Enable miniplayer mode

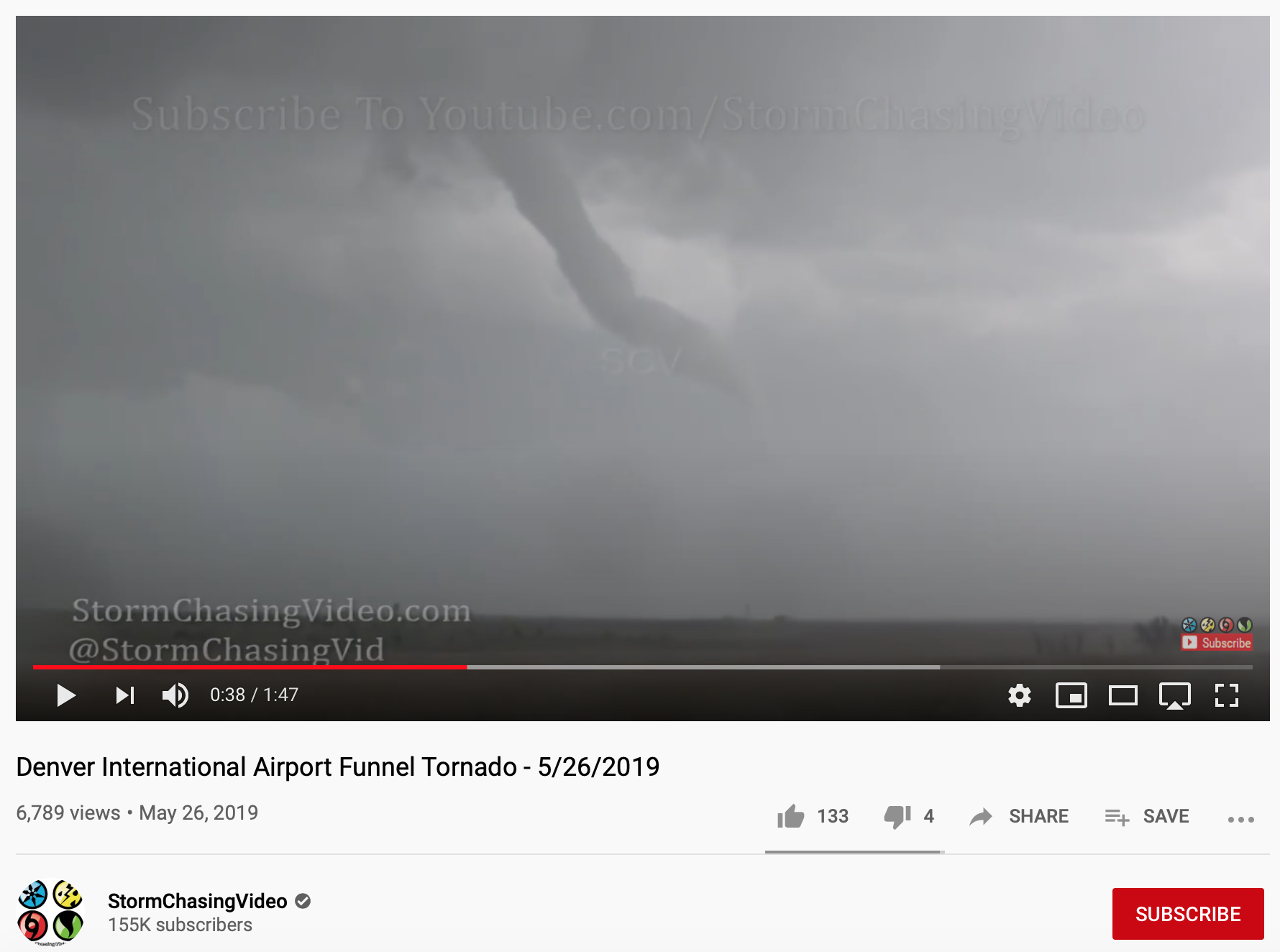[x=1071, y=695]
